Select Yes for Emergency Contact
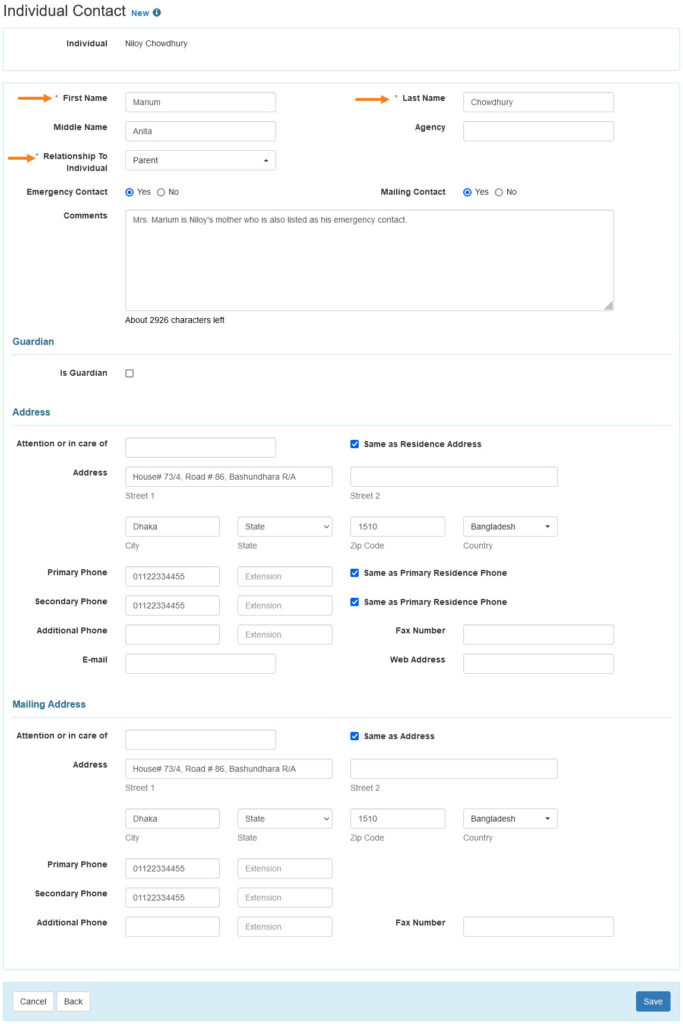This screenshot has width=683, height=1024. [130, 192]
